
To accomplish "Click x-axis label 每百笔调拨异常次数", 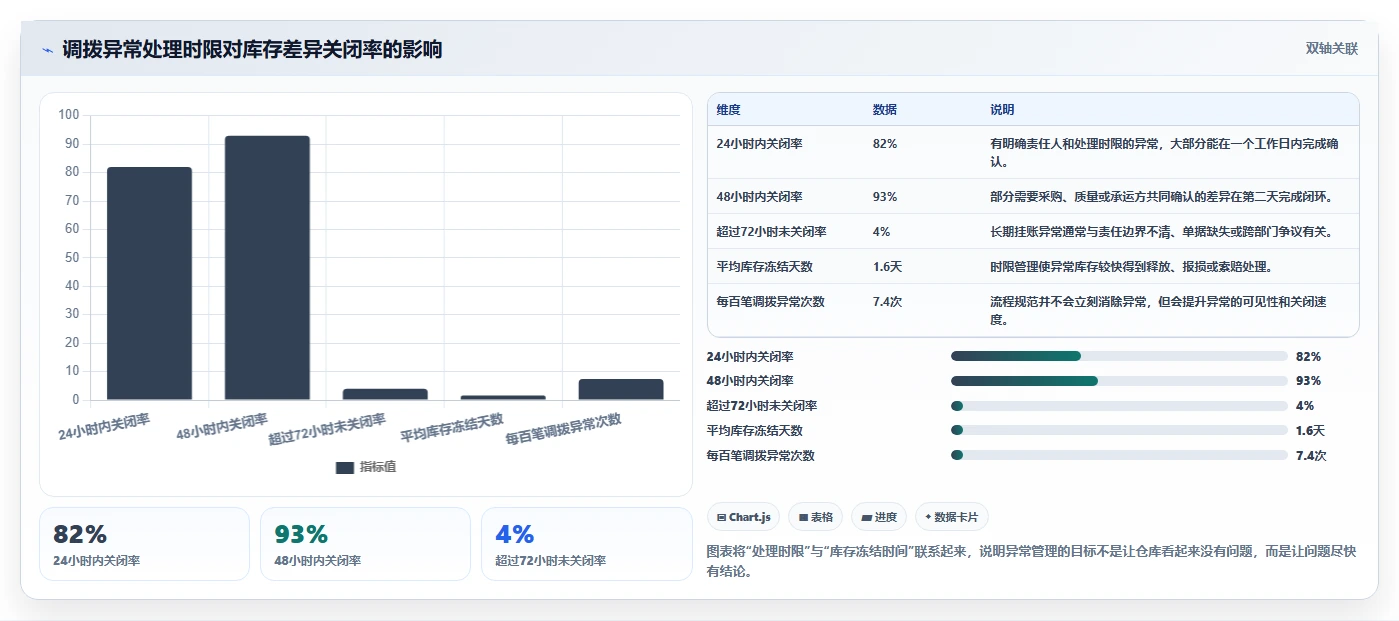I will click(564, 430).
